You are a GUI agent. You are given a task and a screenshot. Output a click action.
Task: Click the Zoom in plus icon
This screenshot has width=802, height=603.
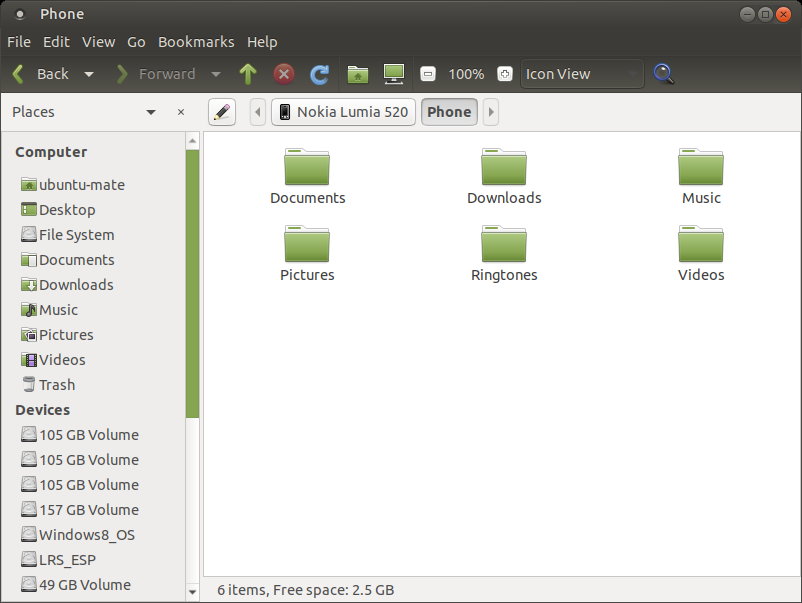(505, 74)
